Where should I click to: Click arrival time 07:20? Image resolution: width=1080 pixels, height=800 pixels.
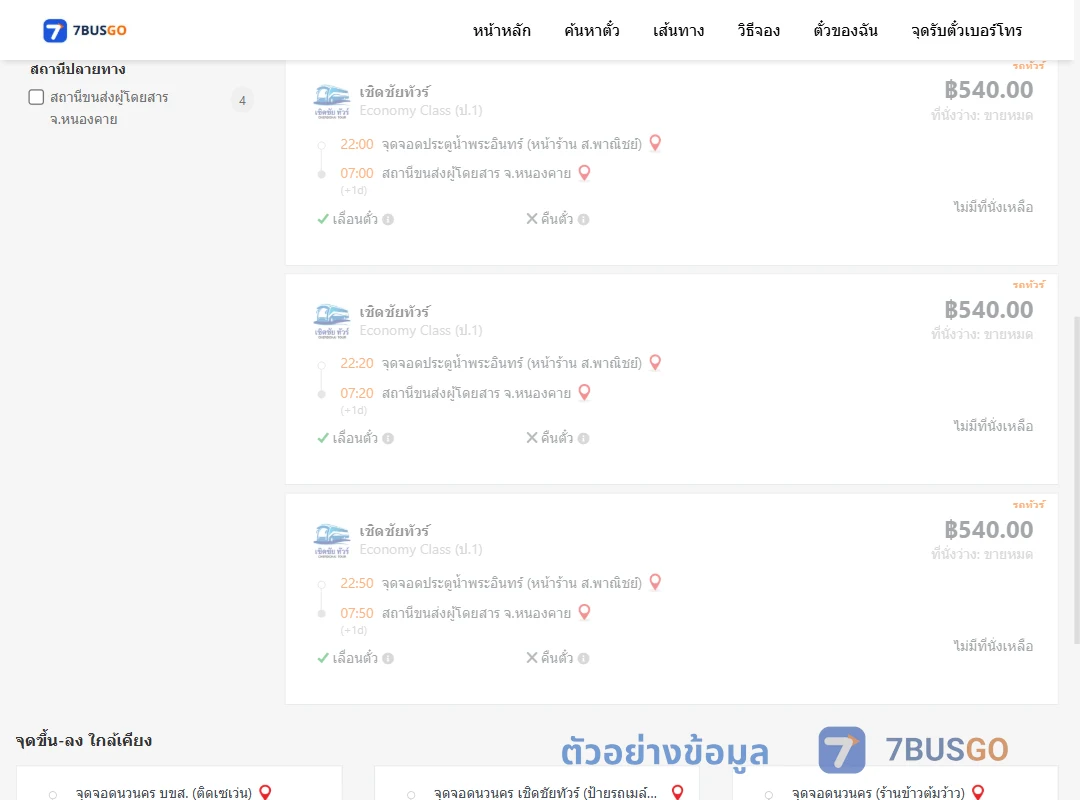(357, 393)
